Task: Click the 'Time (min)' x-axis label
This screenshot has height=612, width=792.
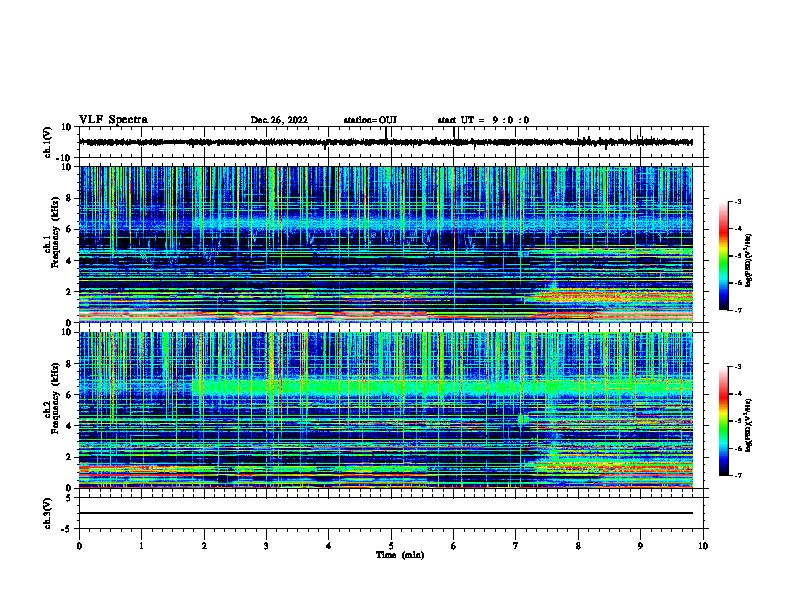Action: pyautogui.click(x=400, y=555)
